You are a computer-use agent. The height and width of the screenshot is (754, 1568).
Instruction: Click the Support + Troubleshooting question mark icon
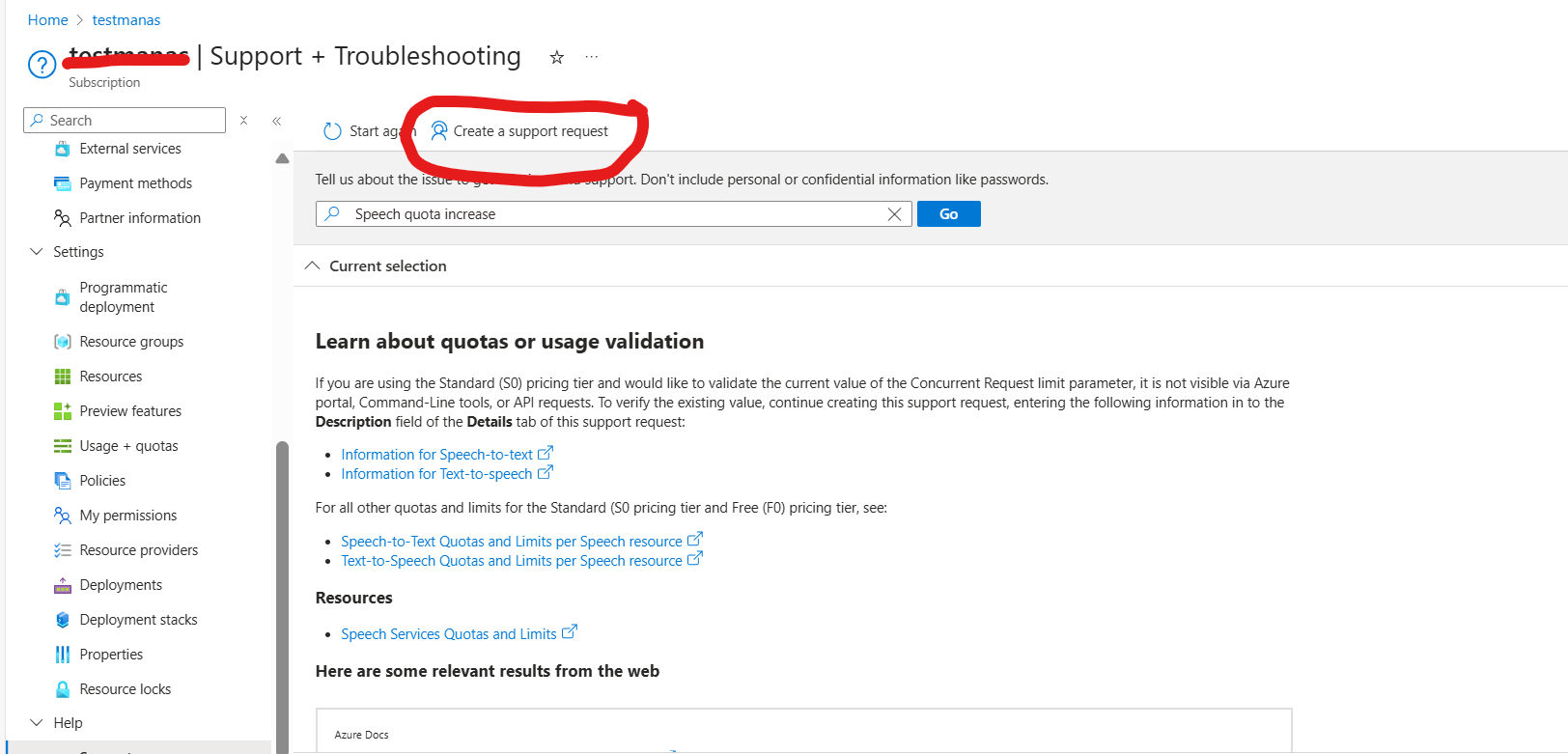click(x=42, y=65)
